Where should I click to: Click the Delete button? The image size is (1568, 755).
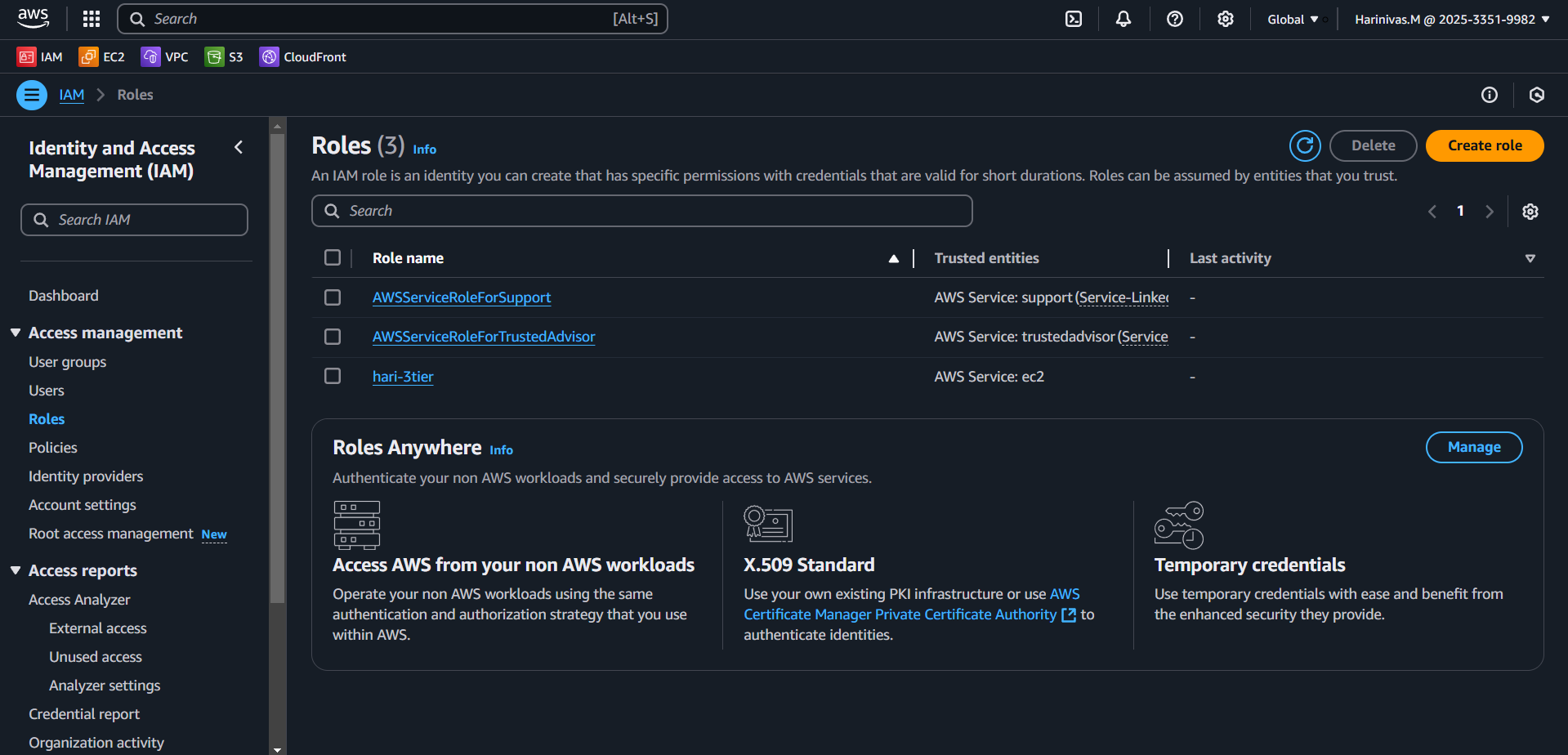pyautogui.click(x=1374, y=145)
